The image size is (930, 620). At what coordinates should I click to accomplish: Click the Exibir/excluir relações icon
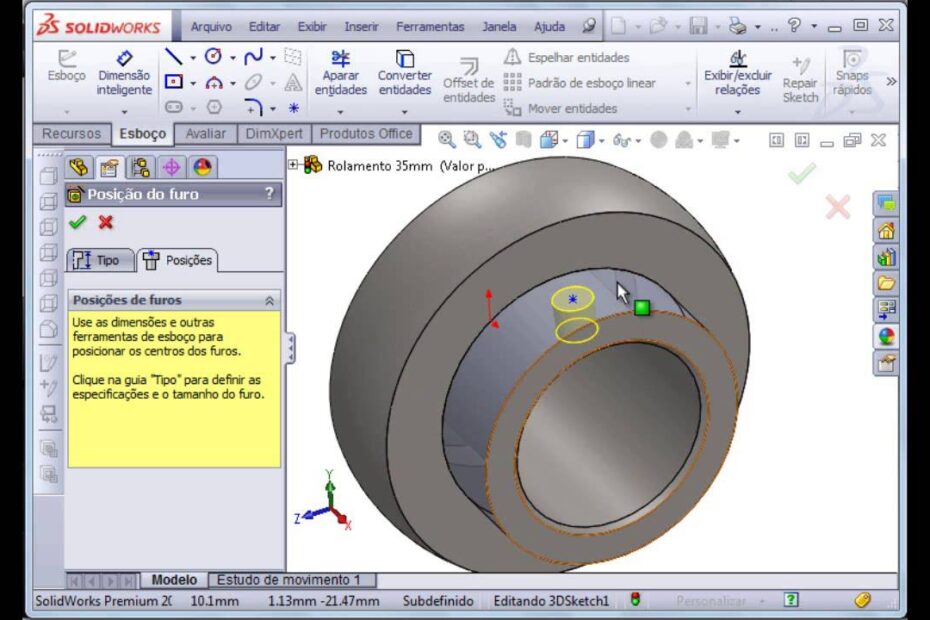pos(738,73)
